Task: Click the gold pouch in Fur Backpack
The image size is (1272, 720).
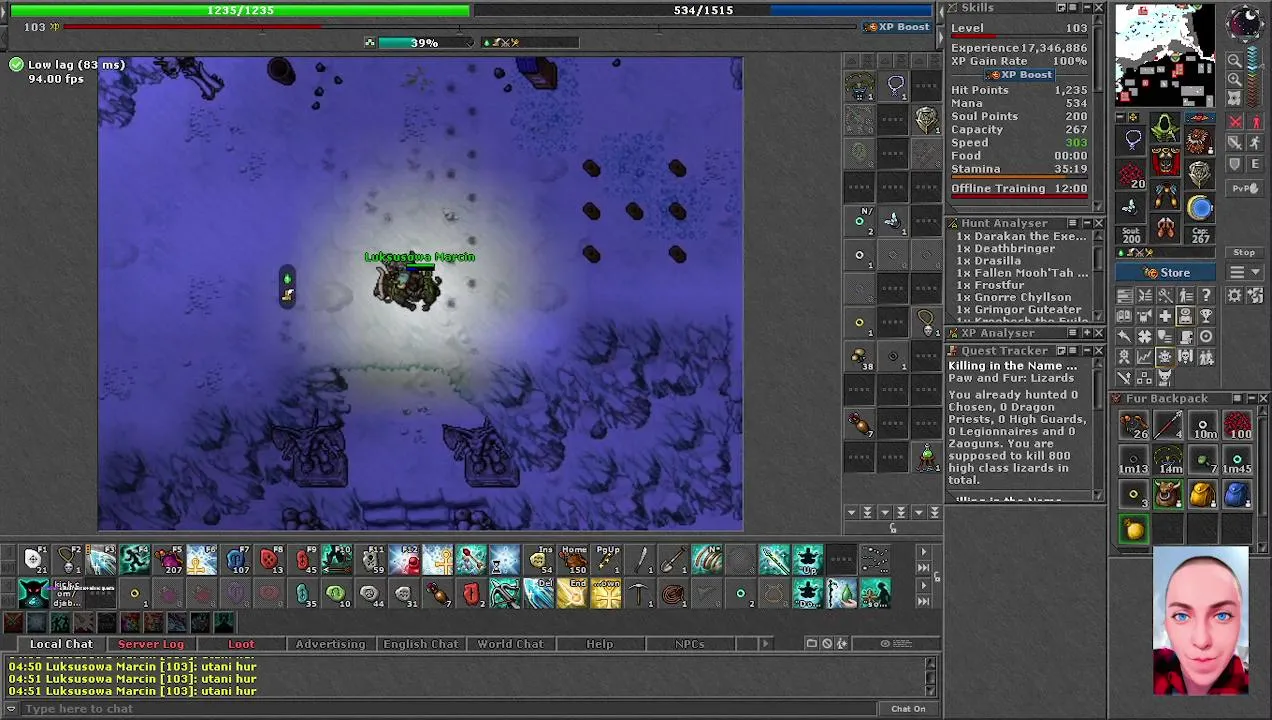Action: tap(1133, 529)
